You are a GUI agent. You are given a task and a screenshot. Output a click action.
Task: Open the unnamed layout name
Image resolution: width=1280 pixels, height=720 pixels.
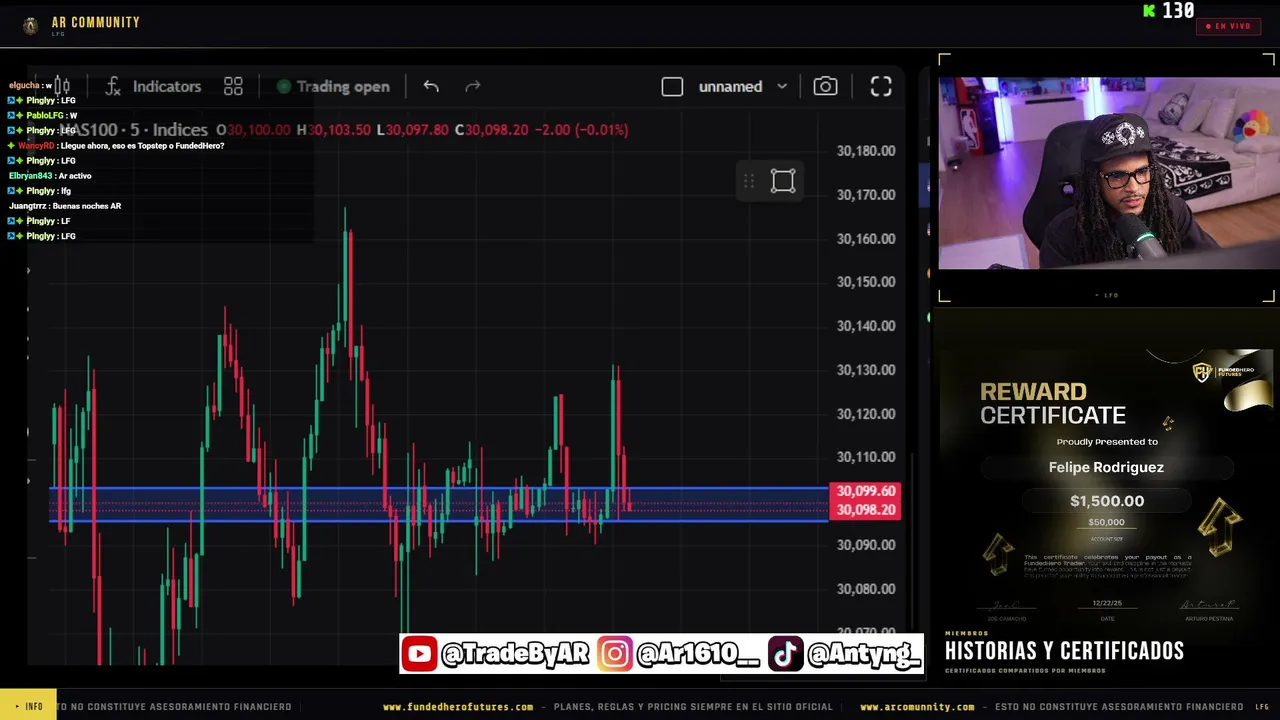(730, 87)
